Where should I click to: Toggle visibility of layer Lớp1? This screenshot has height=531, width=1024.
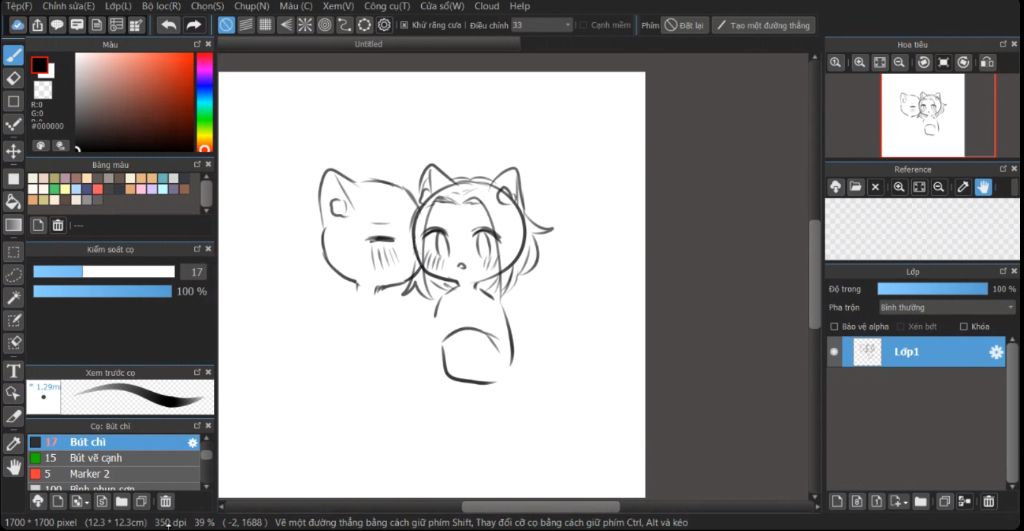(834, 351)
